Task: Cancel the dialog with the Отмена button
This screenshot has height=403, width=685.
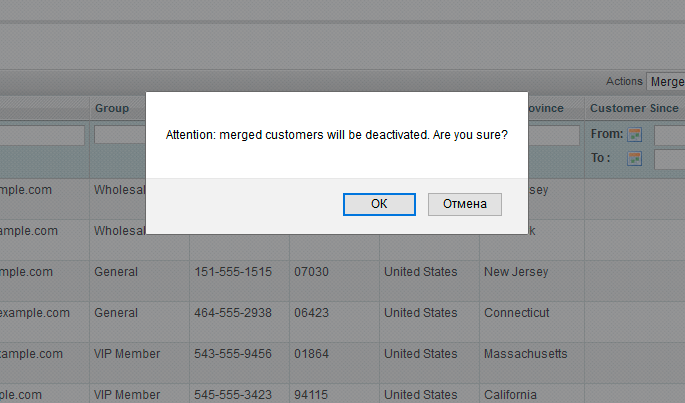Action: [x=465, y=204]
